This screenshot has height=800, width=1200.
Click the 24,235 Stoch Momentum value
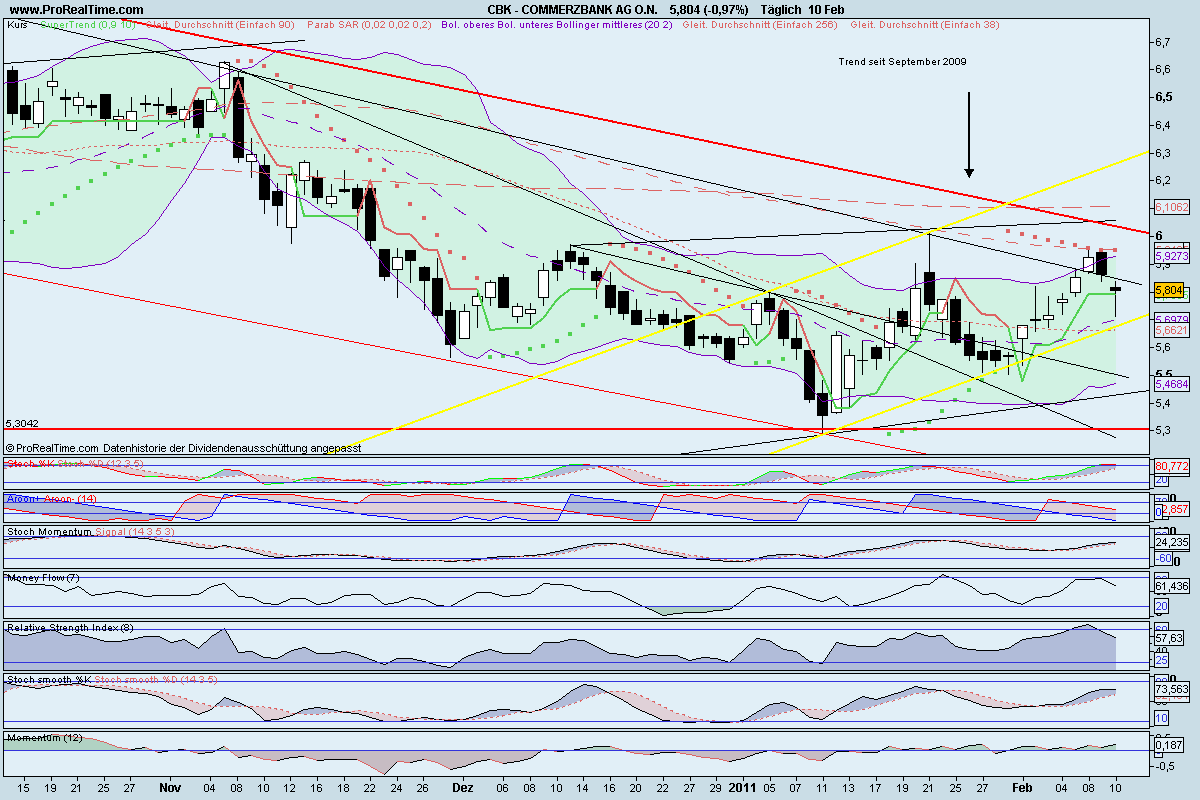coord(1171,543)
